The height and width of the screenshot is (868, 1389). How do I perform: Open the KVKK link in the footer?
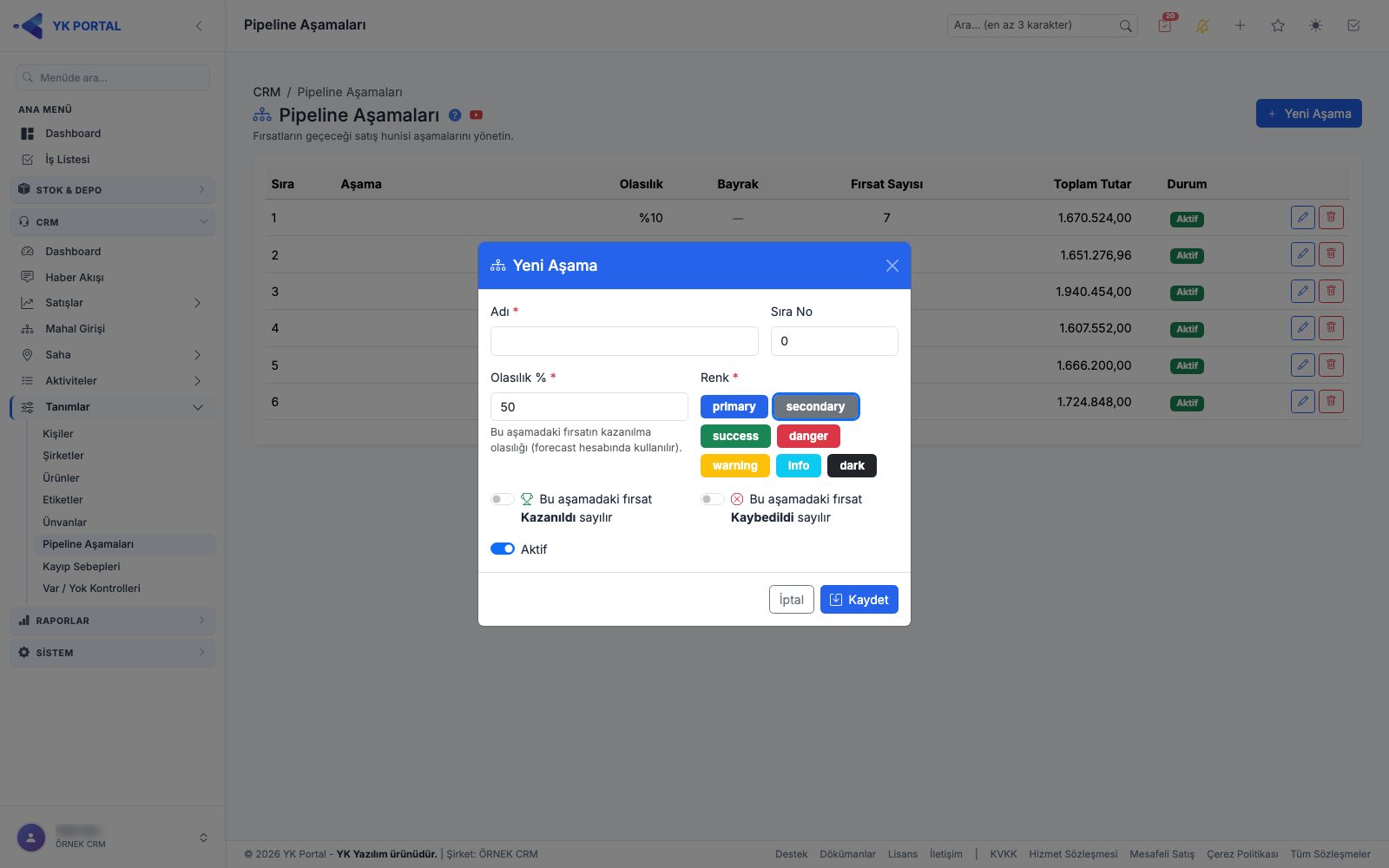point(1004,854)
